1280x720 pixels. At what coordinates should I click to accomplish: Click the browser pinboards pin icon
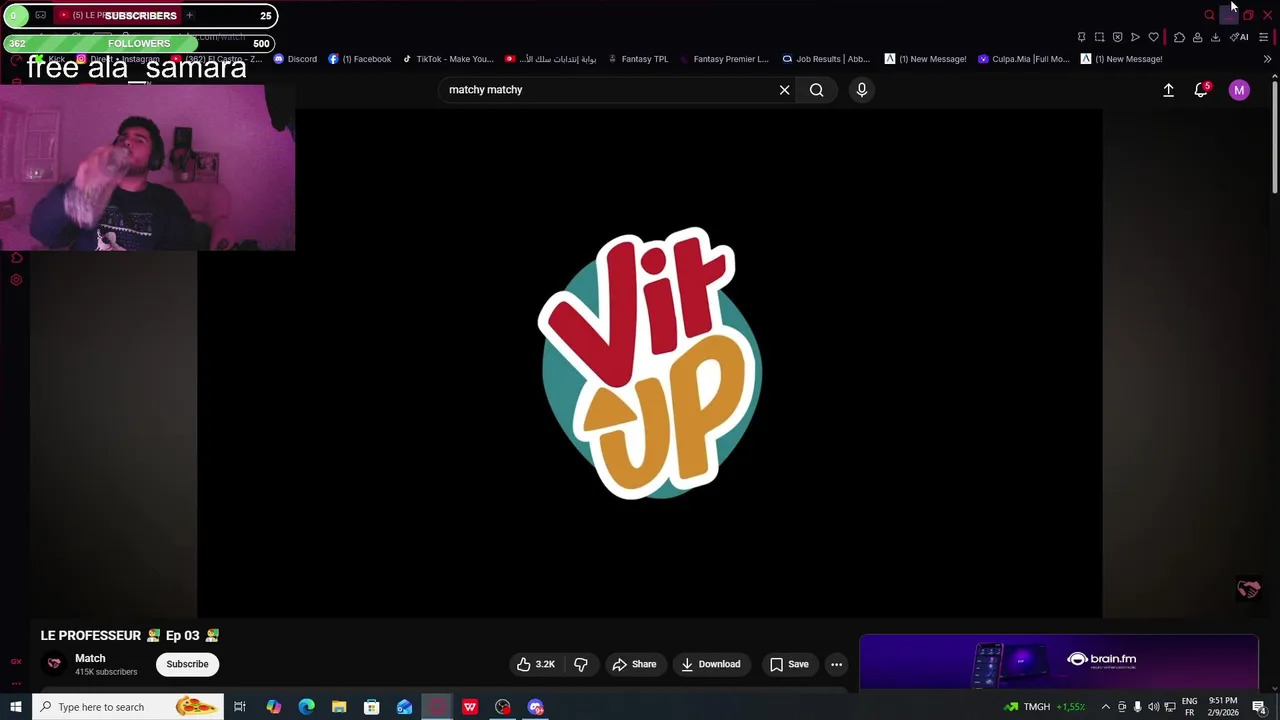[1081, 37]
